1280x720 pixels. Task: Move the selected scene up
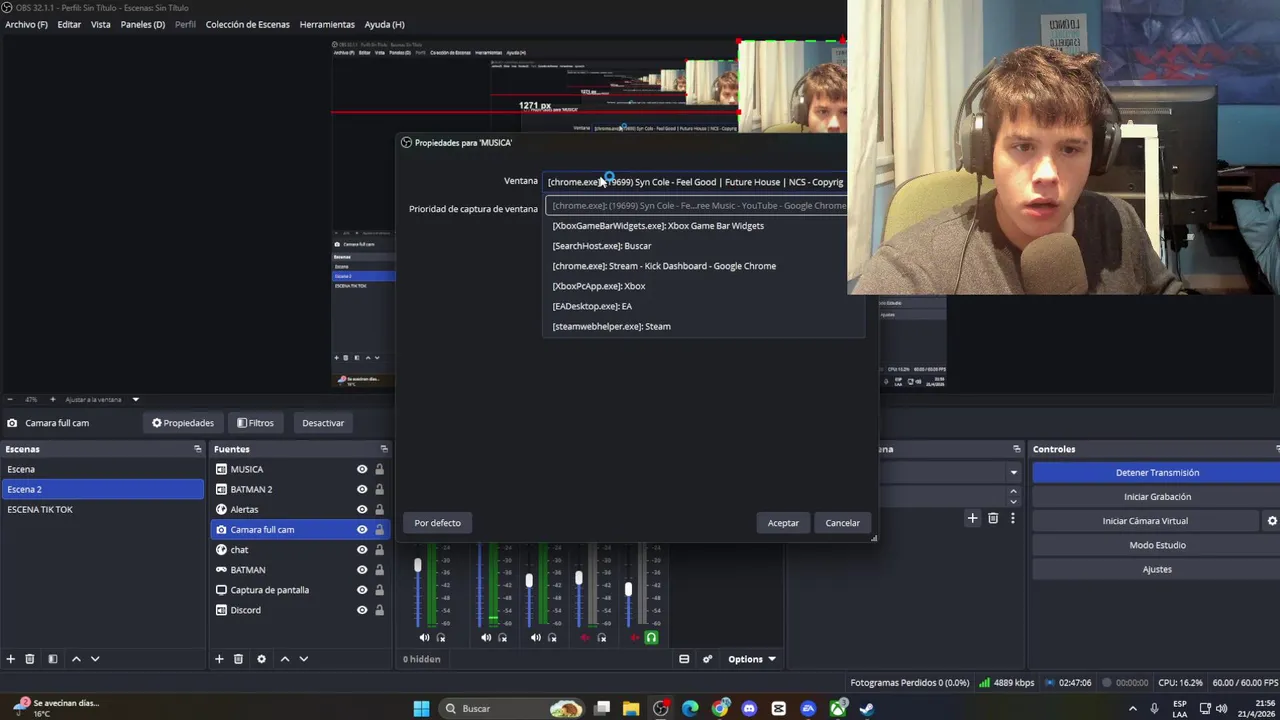pyautogui.click(x=76, y=659)
